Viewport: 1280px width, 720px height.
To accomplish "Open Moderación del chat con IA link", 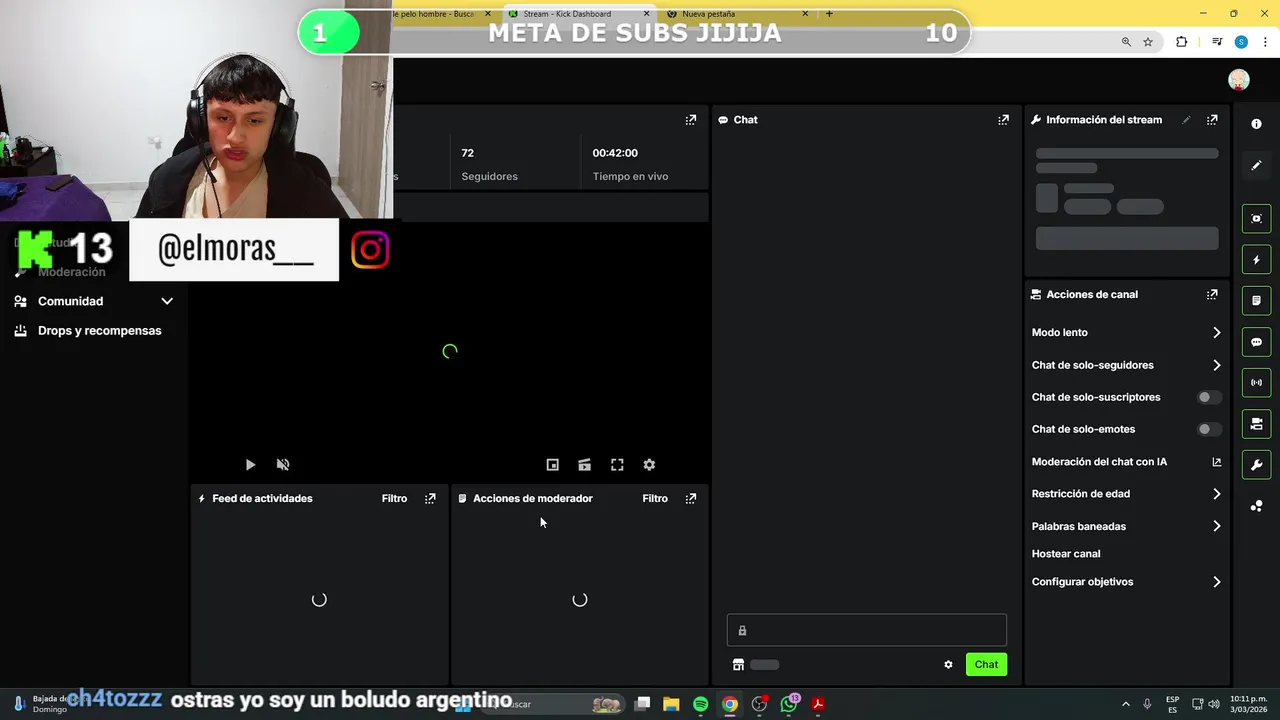I will 1126,462.
